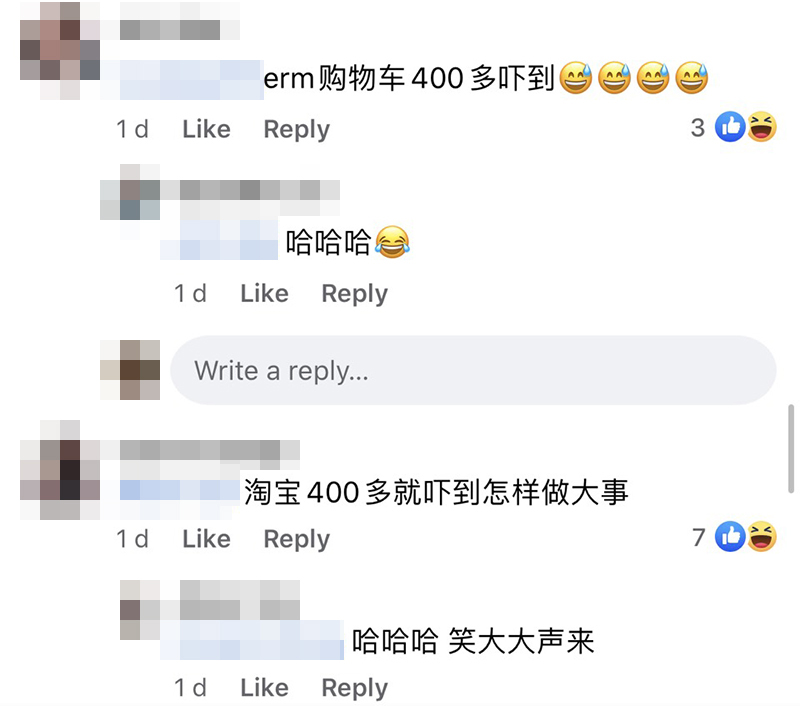The width and height of the screenshot is (800, 706).
Task: Open avatar beside the Write a reply box
Action: 130,370
